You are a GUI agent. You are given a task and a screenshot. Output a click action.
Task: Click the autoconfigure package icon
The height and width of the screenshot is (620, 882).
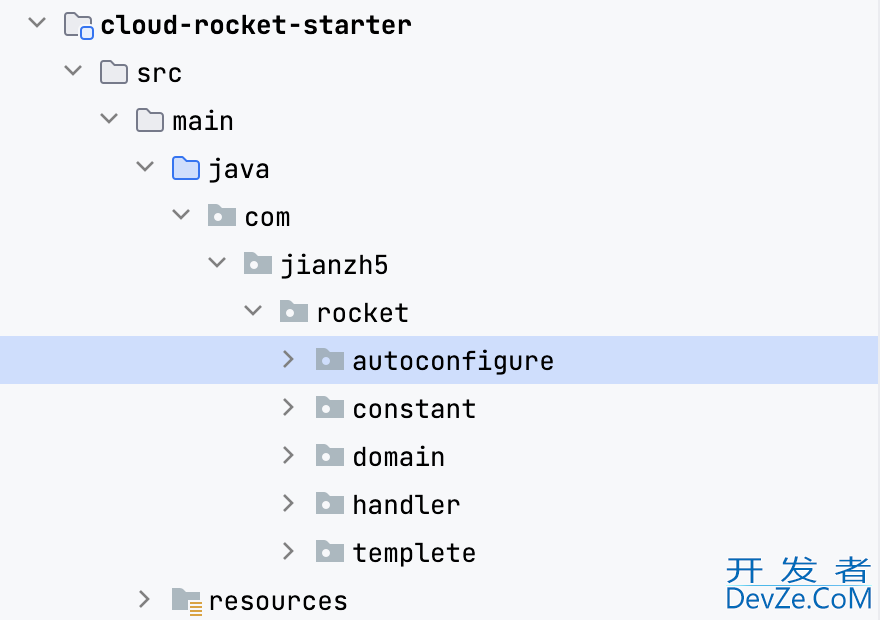point(330,359)
